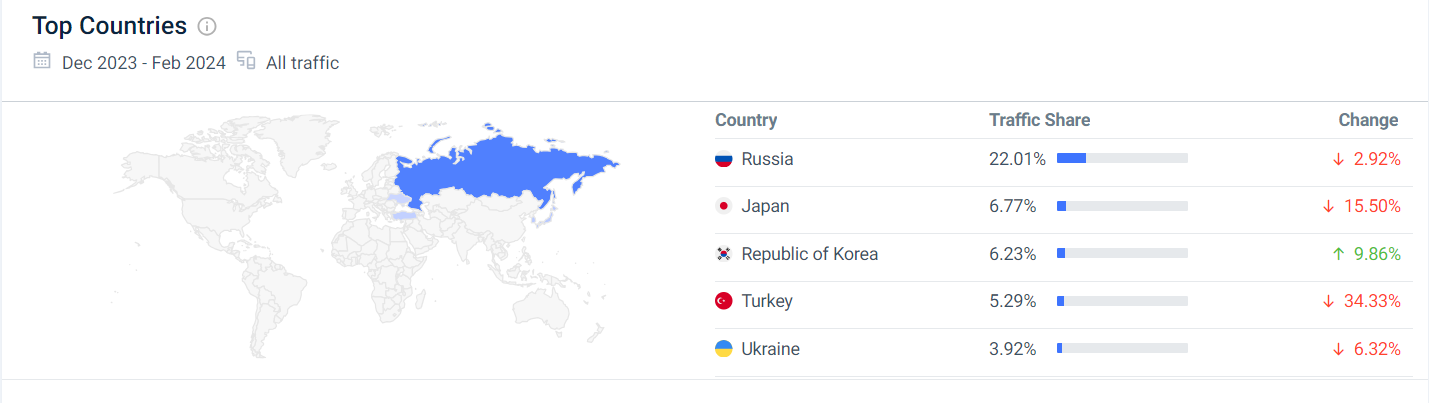Screen dimensions: 1429x403
Task: Open the All traffic filter
Action: (x=302, y=63)
